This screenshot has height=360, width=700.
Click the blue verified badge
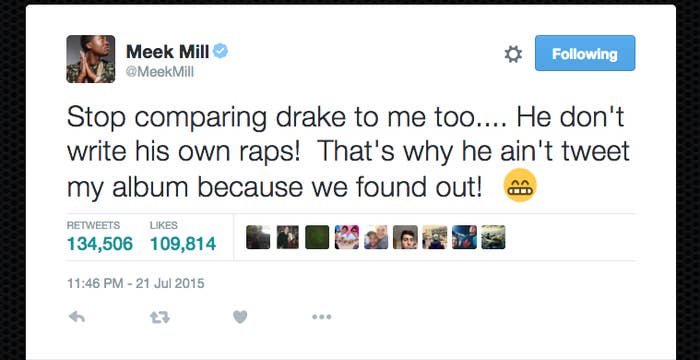click(x=220, y=51)
